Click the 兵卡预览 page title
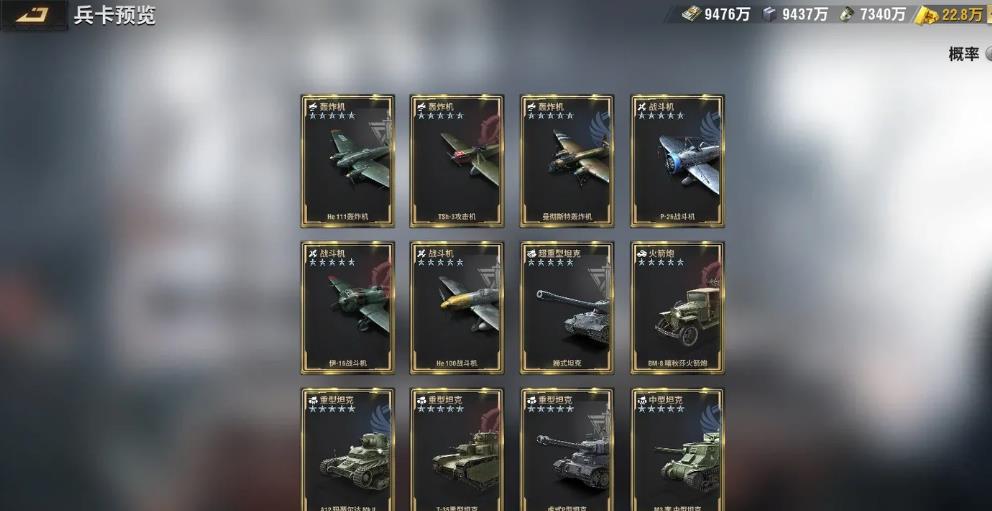Image resolution: width=992 pixels, height=511 pixels. tap(115, 15)
